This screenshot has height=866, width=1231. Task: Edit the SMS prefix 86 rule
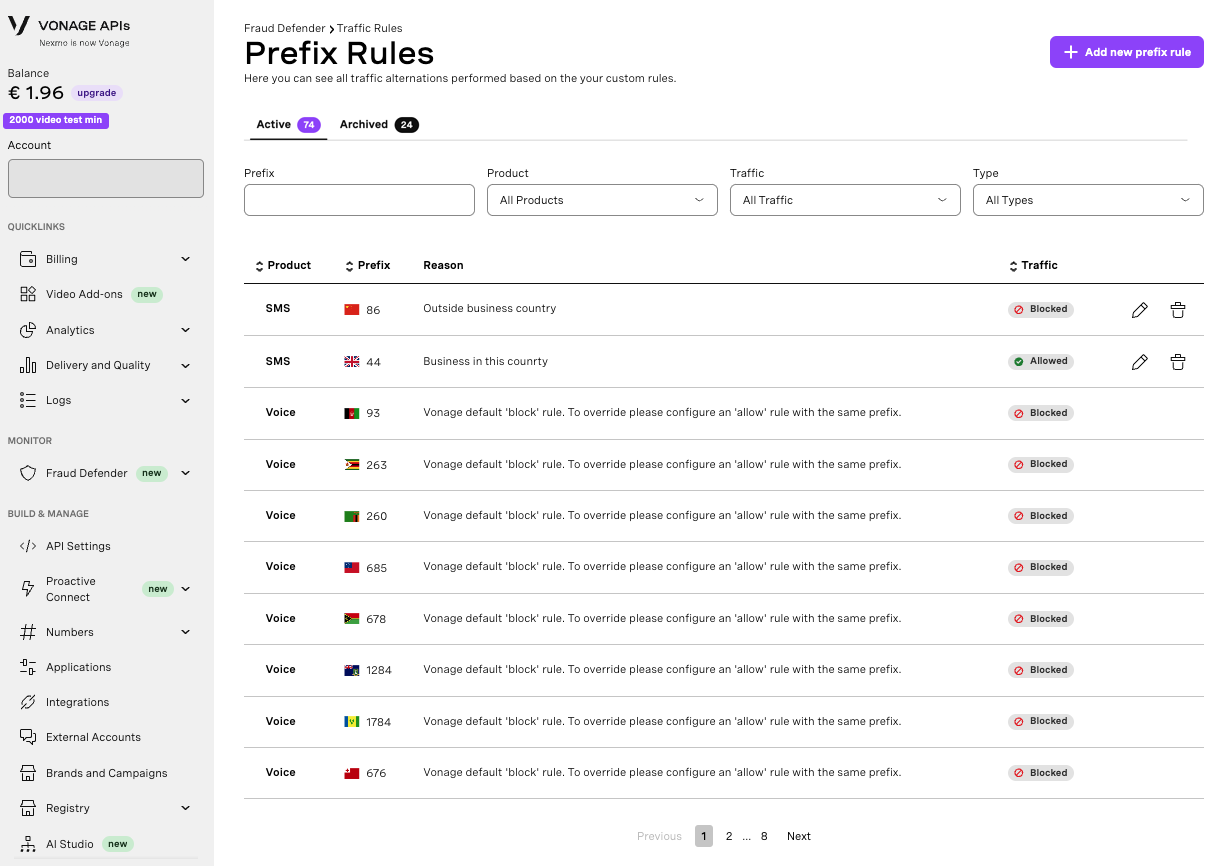[1140, 310]
